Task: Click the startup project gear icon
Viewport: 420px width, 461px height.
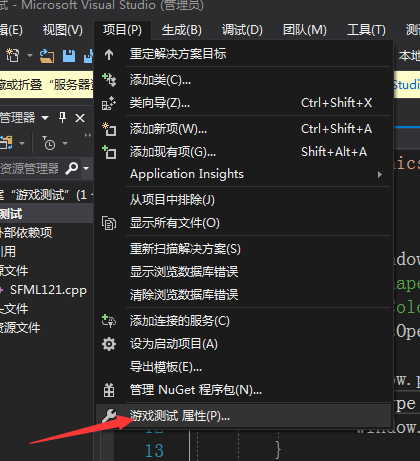Action: pos(109,344)
